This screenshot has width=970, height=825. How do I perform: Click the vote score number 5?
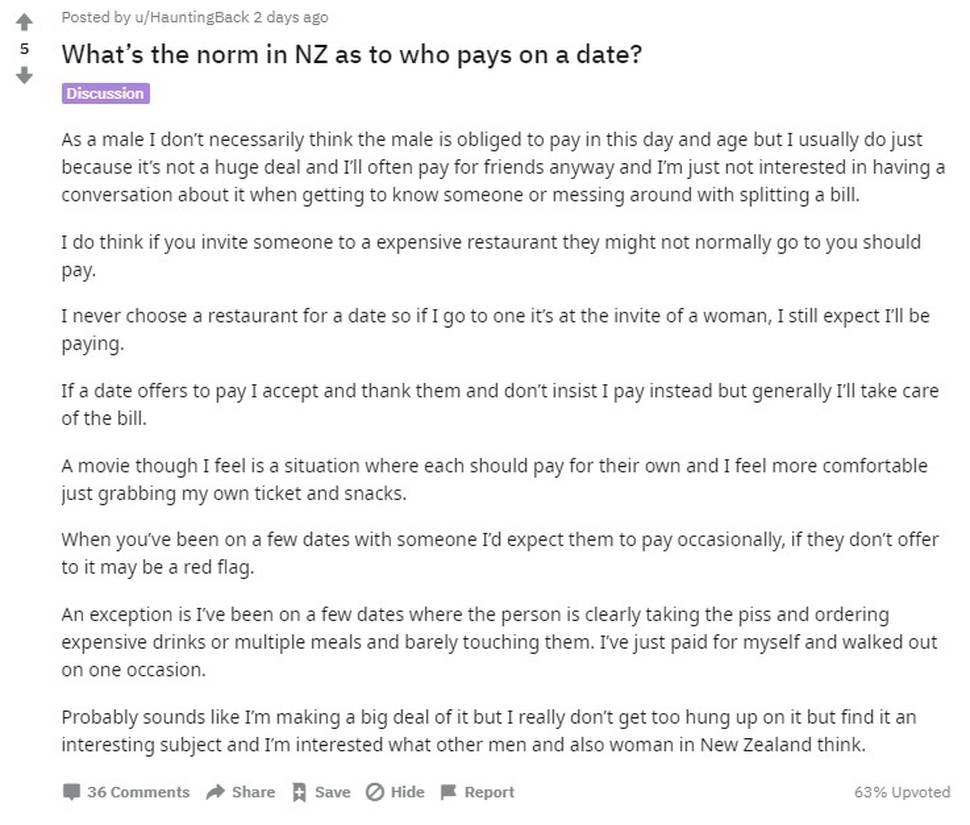pyautogui.click(x=24, y=49)
